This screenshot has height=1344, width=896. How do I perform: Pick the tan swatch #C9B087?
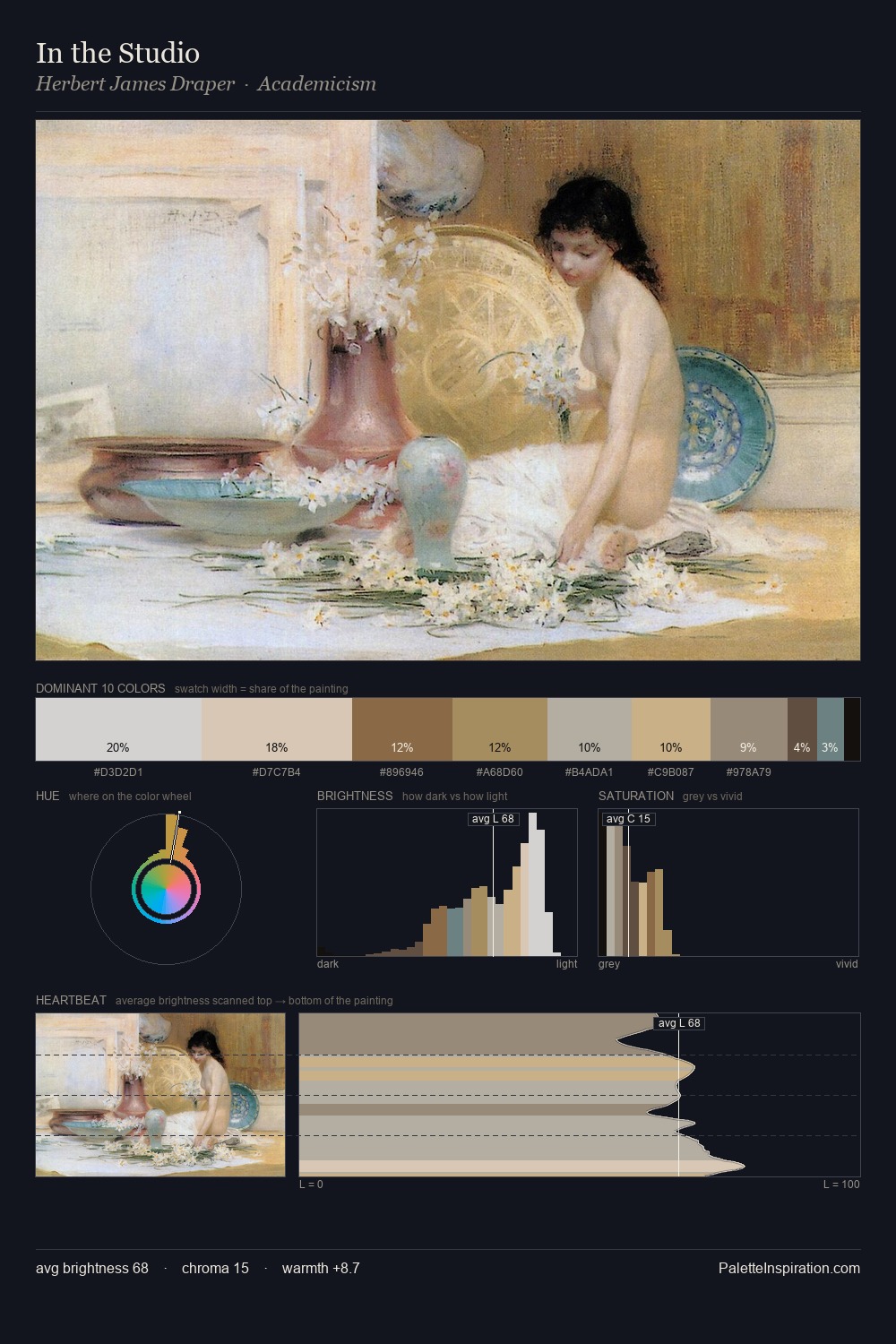coord(671,729)
